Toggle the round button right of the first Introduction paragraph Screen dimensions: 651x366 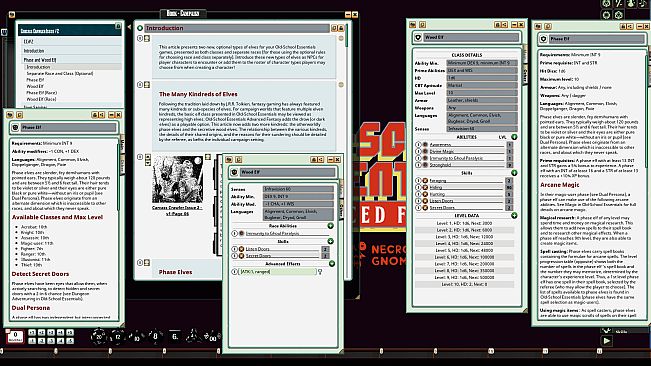[341, 38]
